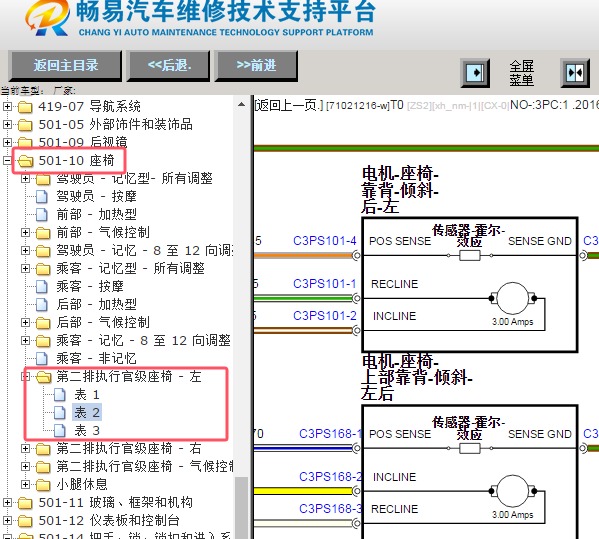This screenshot has height=539, width=599.
Task: Click folder icon of 第二排执行官级座椅 - 右
Action: point(43,448)
